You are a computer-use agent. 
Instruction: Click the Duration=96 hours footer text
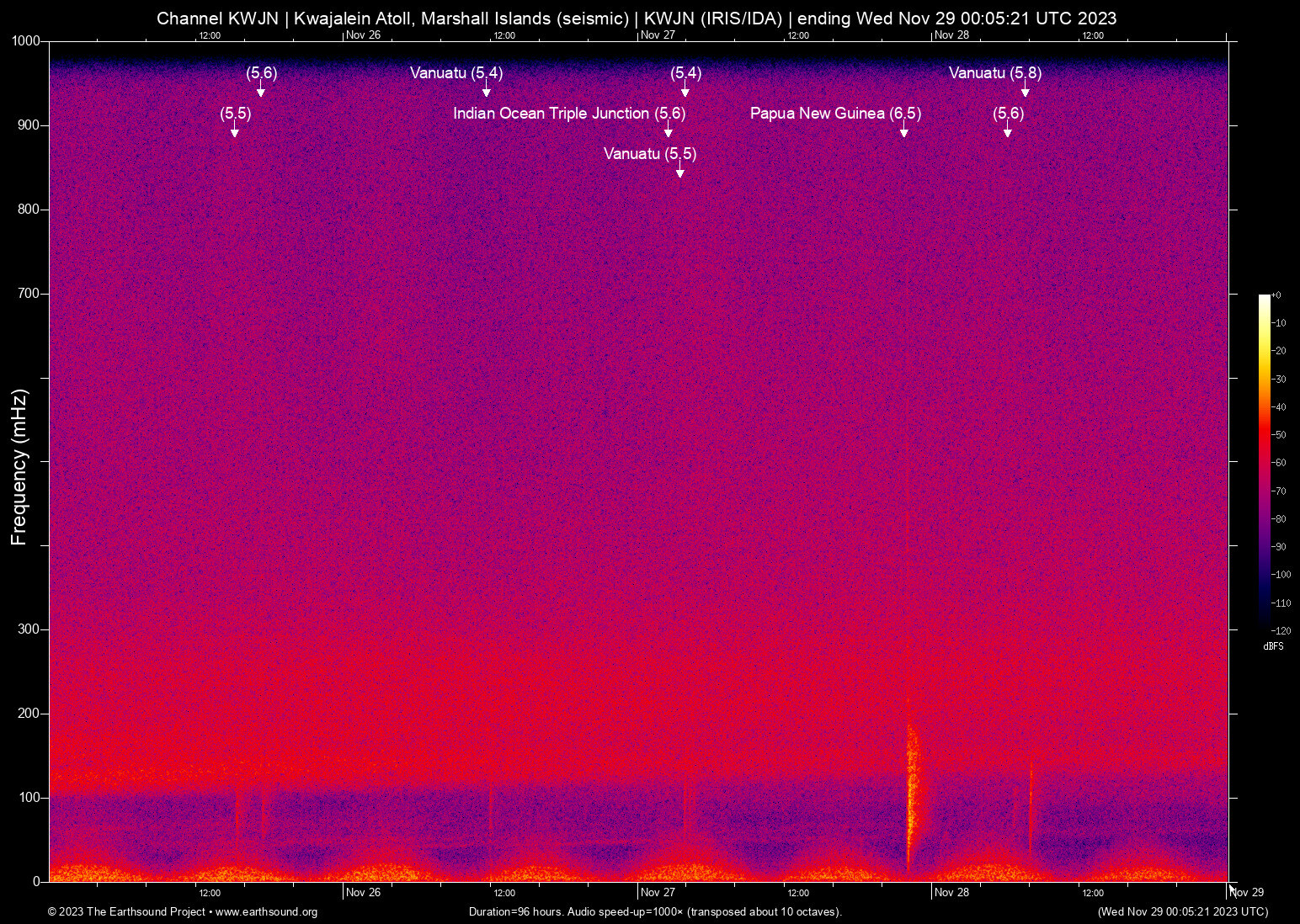click(653, 911)
